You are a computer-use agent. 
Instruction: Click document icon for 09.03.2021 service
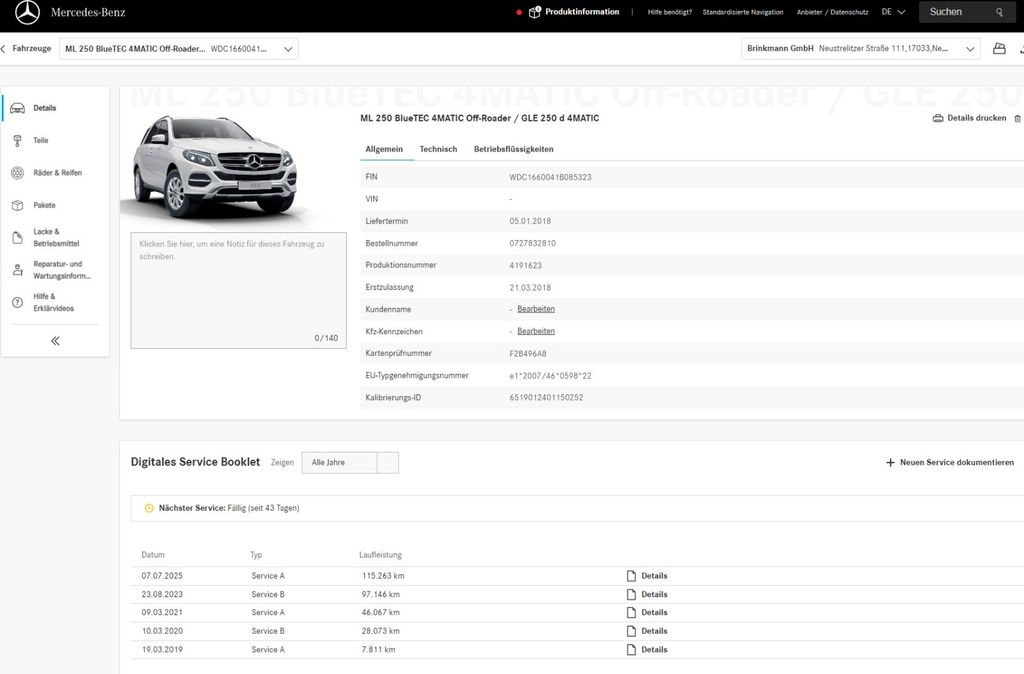coord(631,613)
